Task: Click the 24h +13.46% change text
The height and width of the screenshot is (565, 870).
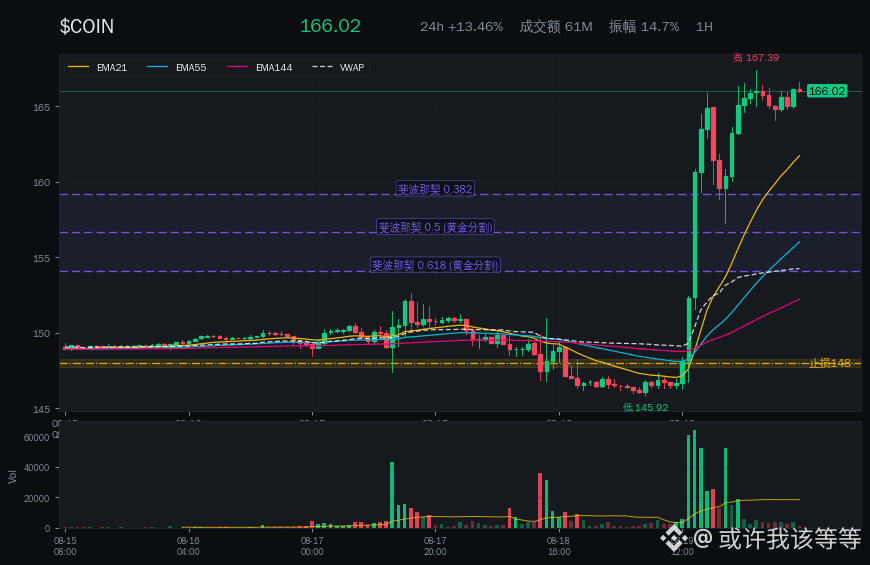Action: (461, 27)
